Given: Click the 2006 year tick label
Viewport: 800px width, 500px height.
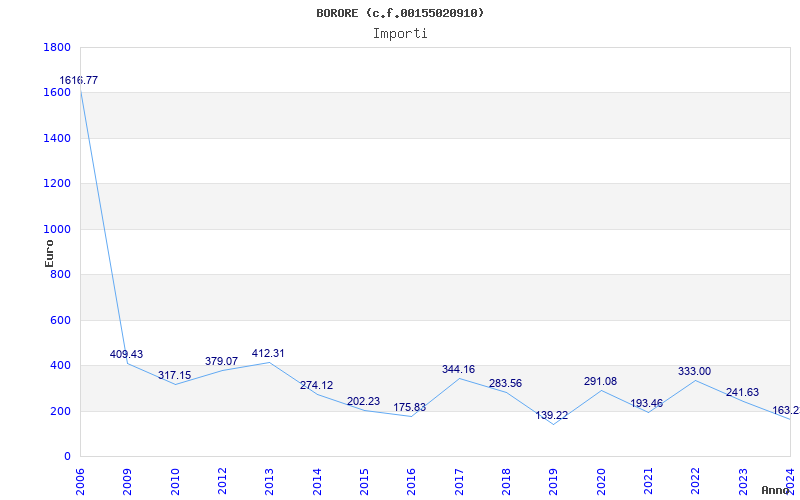Looking at the screenshot, I should tap(80, 482).
